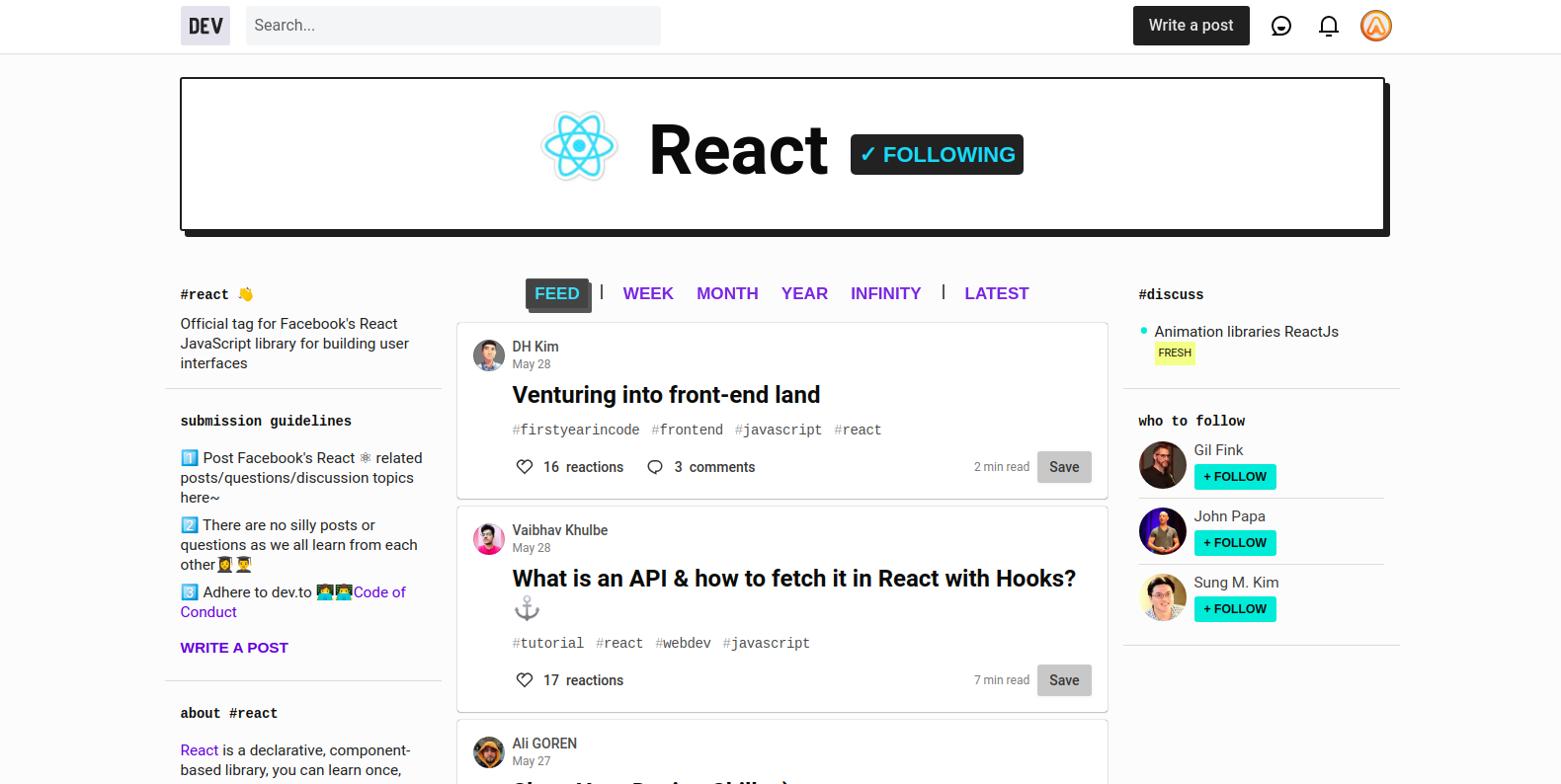Click the heart icon on Vaibhav Khulbe's post

pos(525,680)
